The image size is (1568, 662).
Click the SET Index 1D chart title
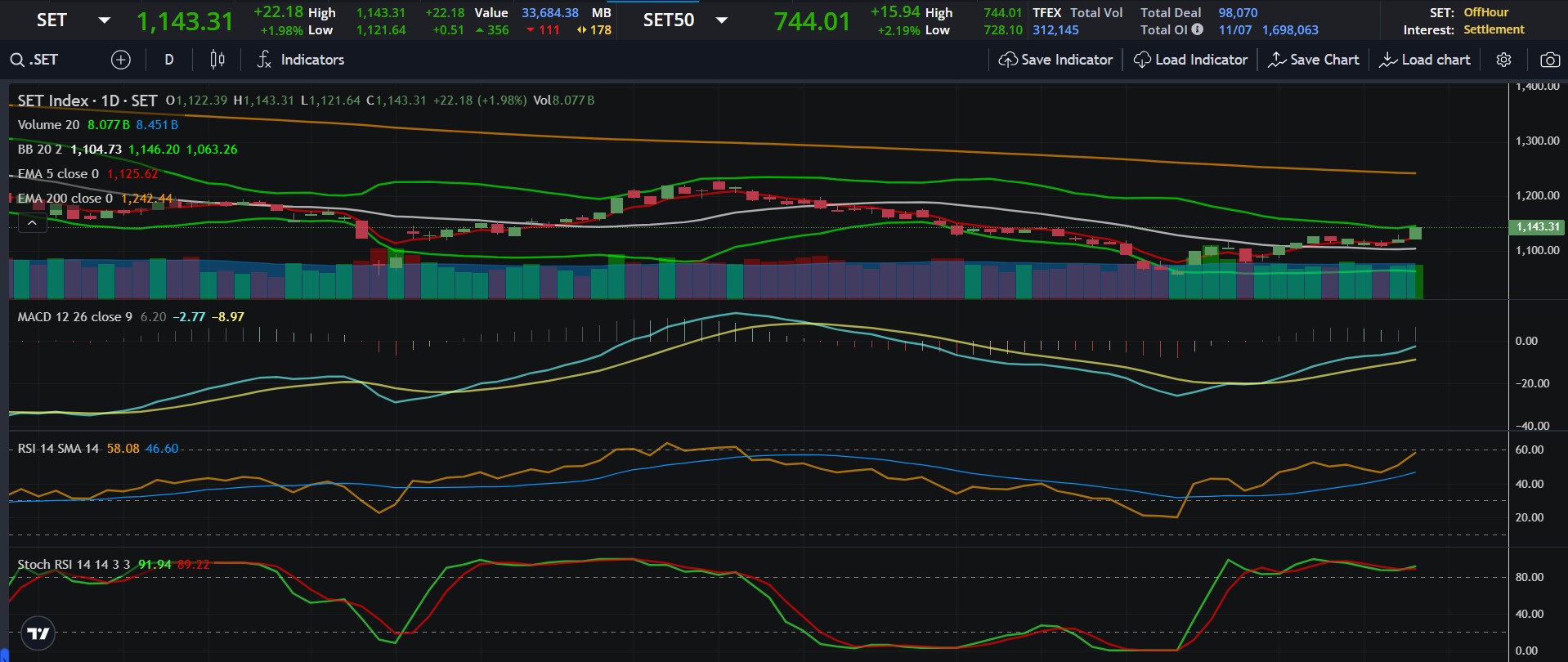[87, 101]
